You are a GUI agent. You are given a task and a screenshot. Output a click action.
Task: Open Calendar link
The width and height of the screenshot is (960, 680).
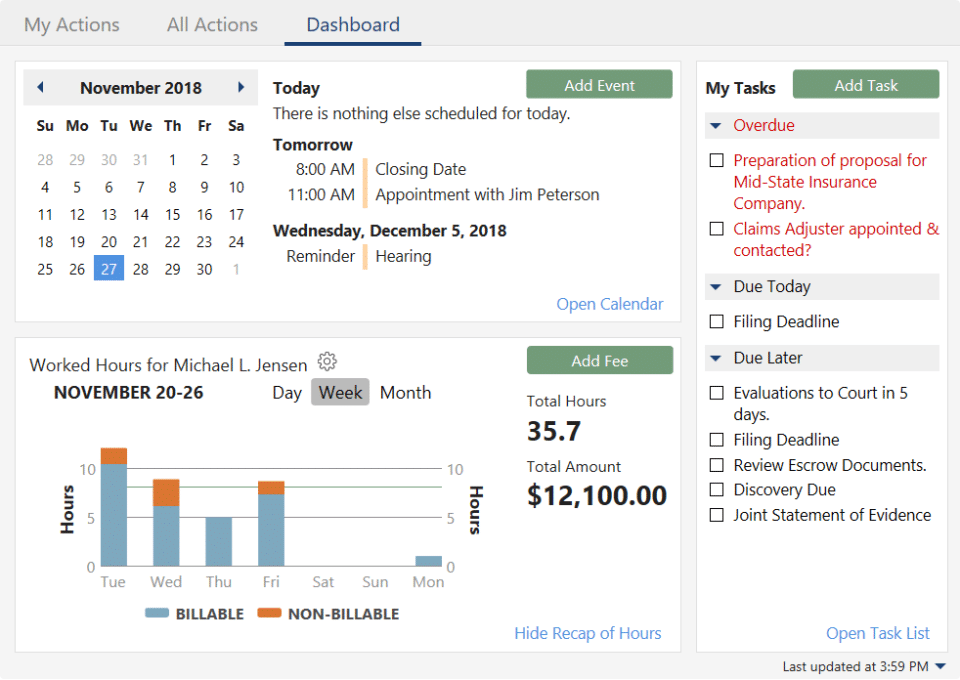(x=610, y=304)
